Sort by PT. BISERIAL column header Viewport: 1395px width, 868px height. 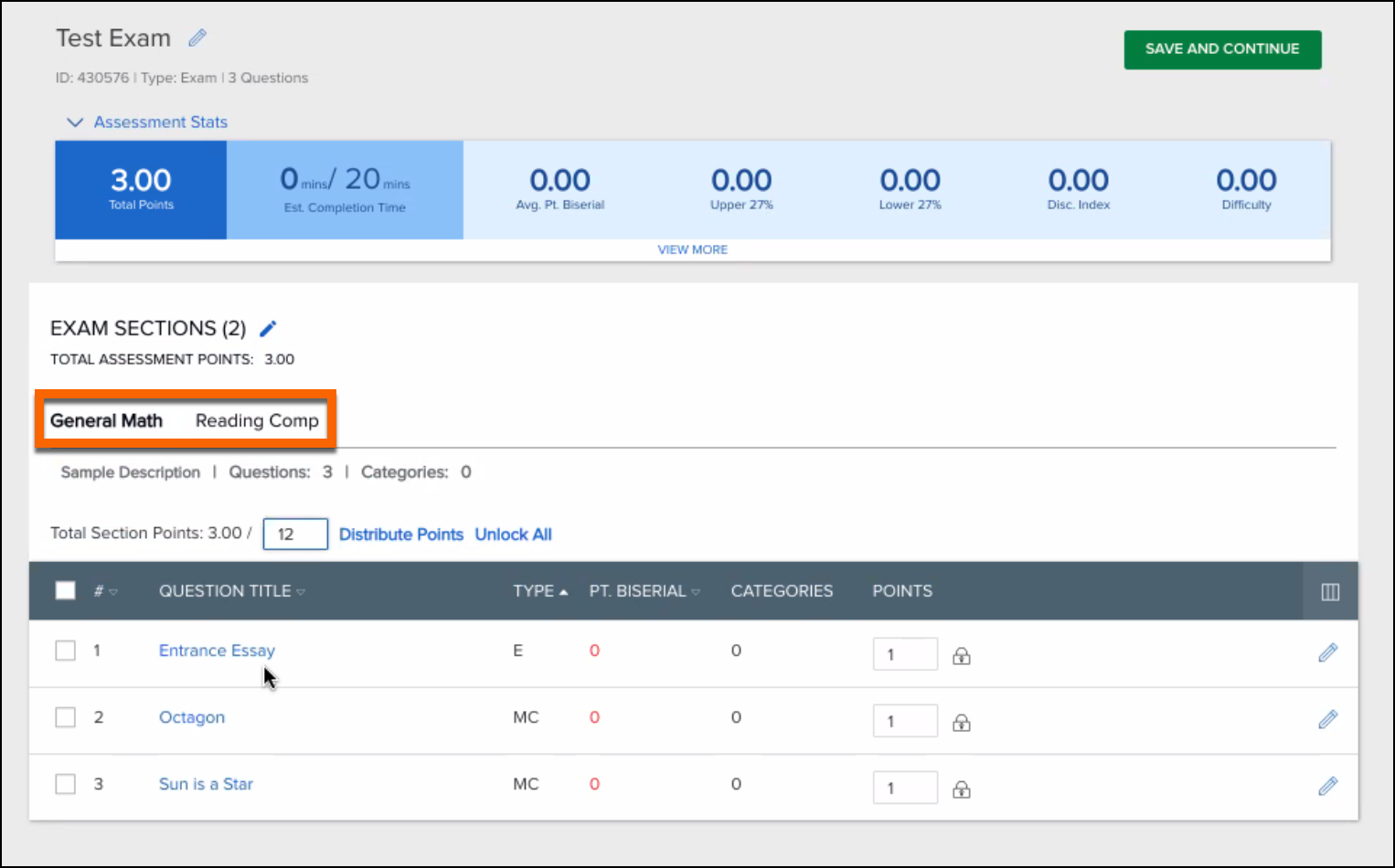(x=644, y=591)
